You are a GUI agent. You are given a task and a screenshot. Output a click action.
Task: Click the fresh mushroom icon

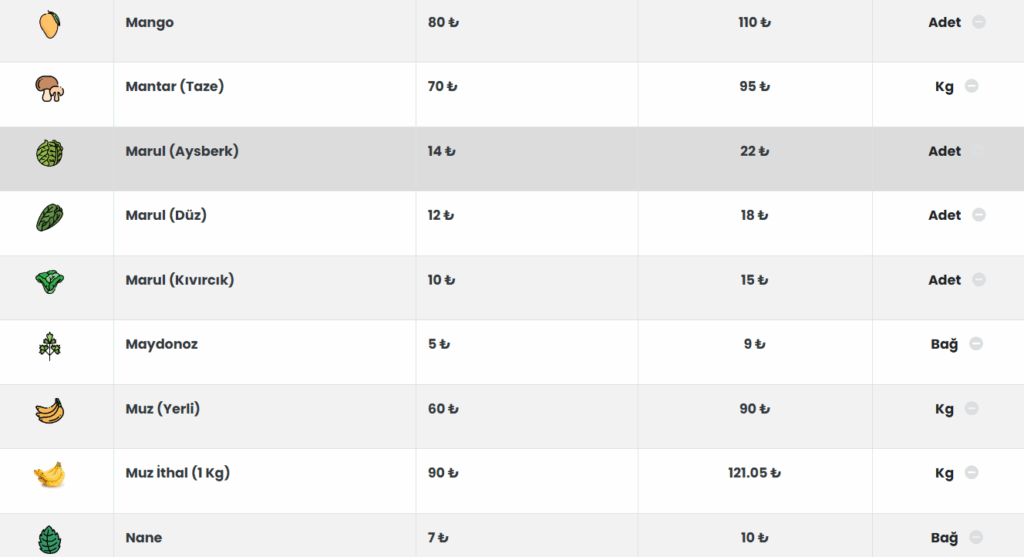click(x=50, y=89)
